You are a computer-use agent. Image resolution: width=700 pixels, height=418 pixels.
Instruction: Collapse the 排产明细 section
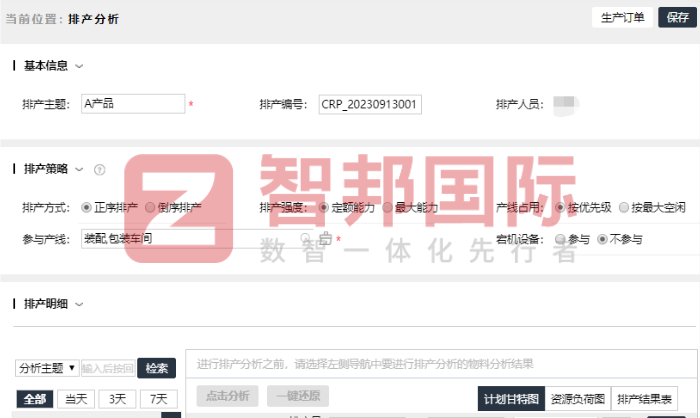pos(79,305)
